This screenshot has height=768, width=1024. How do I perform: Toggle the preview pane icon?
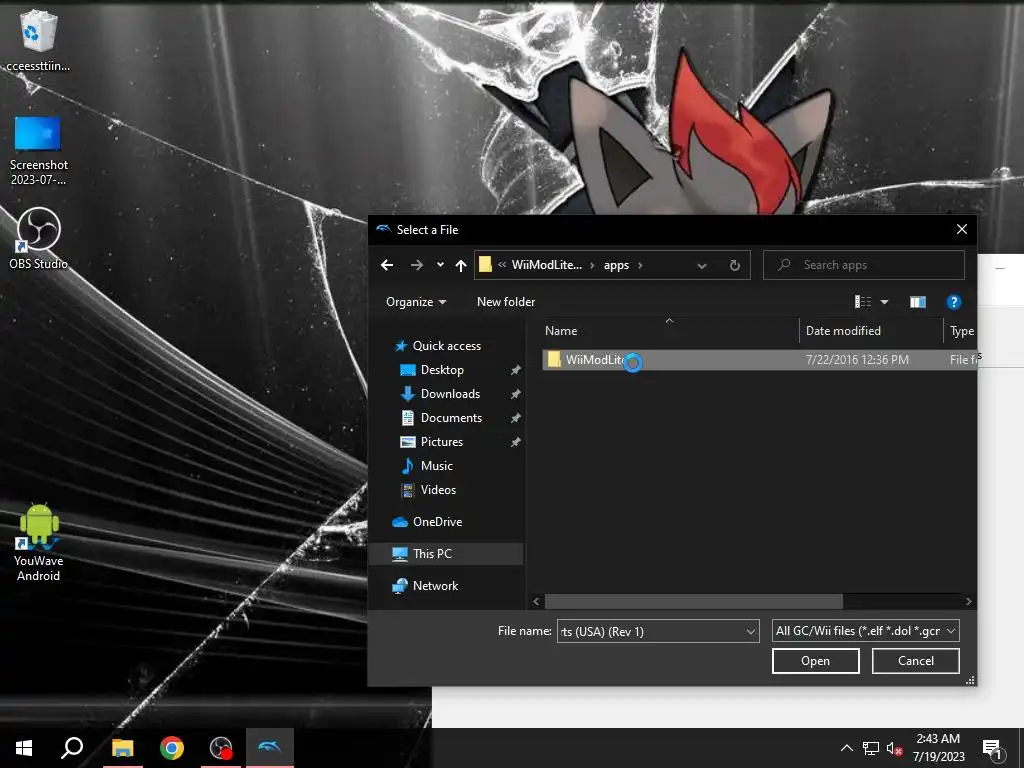(918, 302)
